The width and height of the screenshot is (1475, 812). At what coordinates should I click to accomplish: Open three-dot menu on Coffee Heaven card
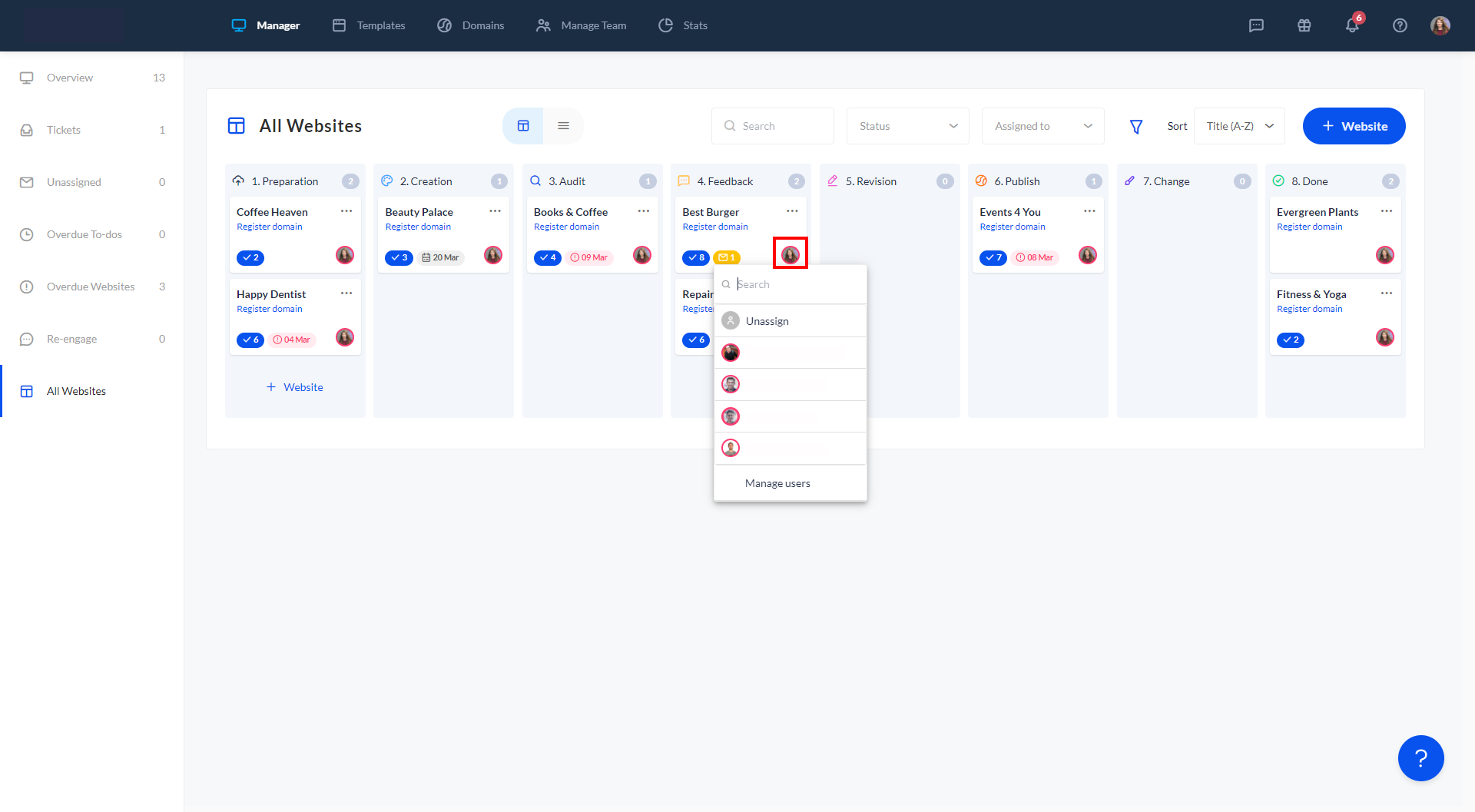coord(346,211)
